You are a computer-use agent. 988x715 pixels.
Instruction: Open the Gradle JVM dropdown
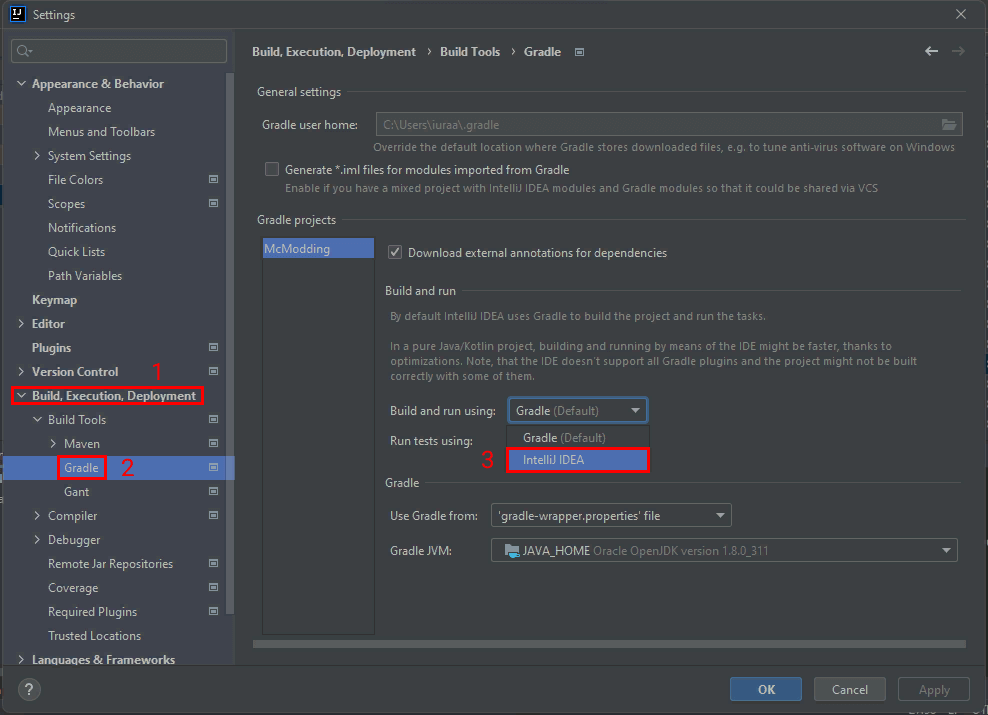[x=723, y=550]
